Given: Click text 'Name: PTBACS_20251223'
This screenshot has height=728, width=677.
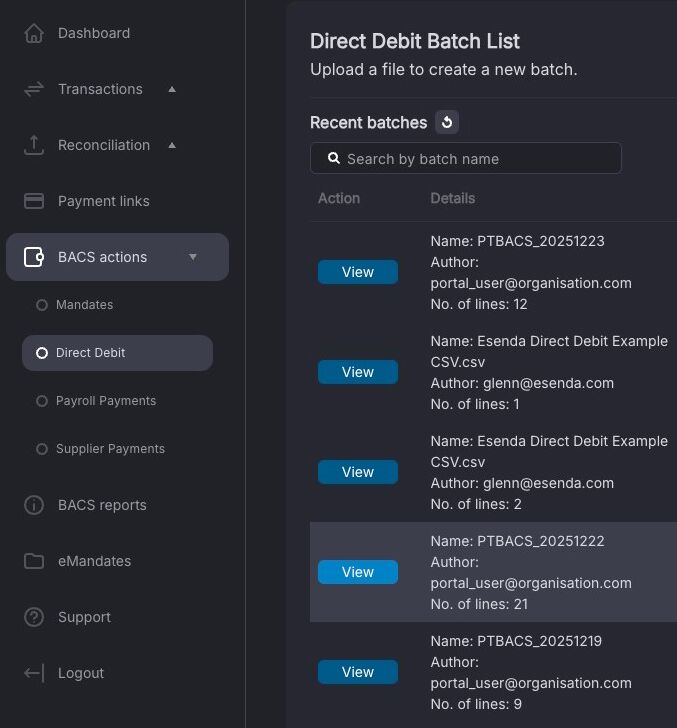Looking at the screenshot, I should [517, 241].
